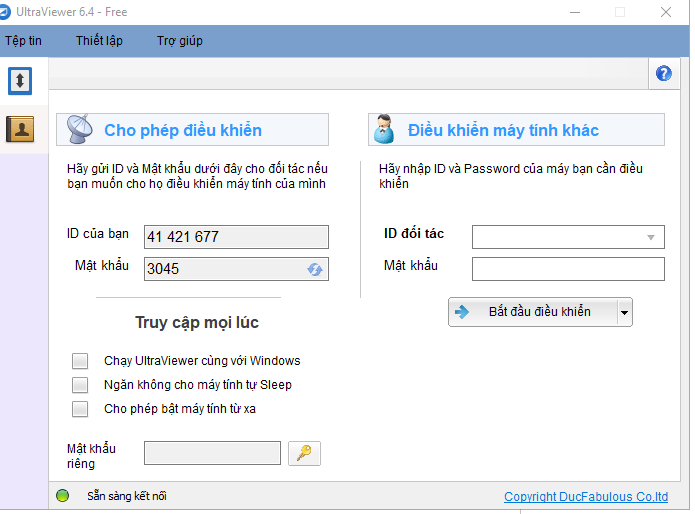Click the ID của bạn field showing 41 421 677
The image size is (695, 514).
coord(236,237)
